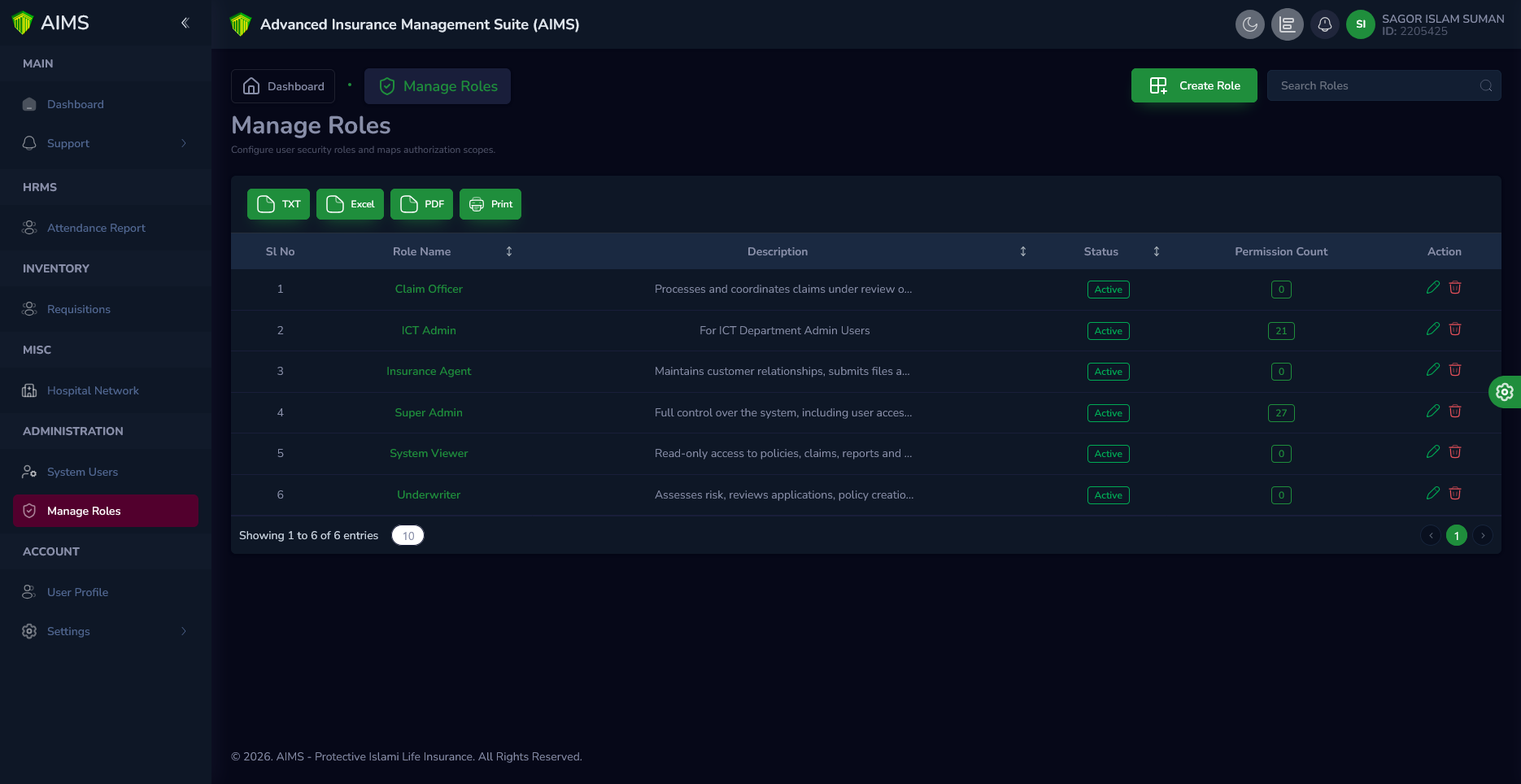The width and height of the screenshot is (1521, 784).
Task: Edit the Underwriter role
Action: tap(1433, 494)
